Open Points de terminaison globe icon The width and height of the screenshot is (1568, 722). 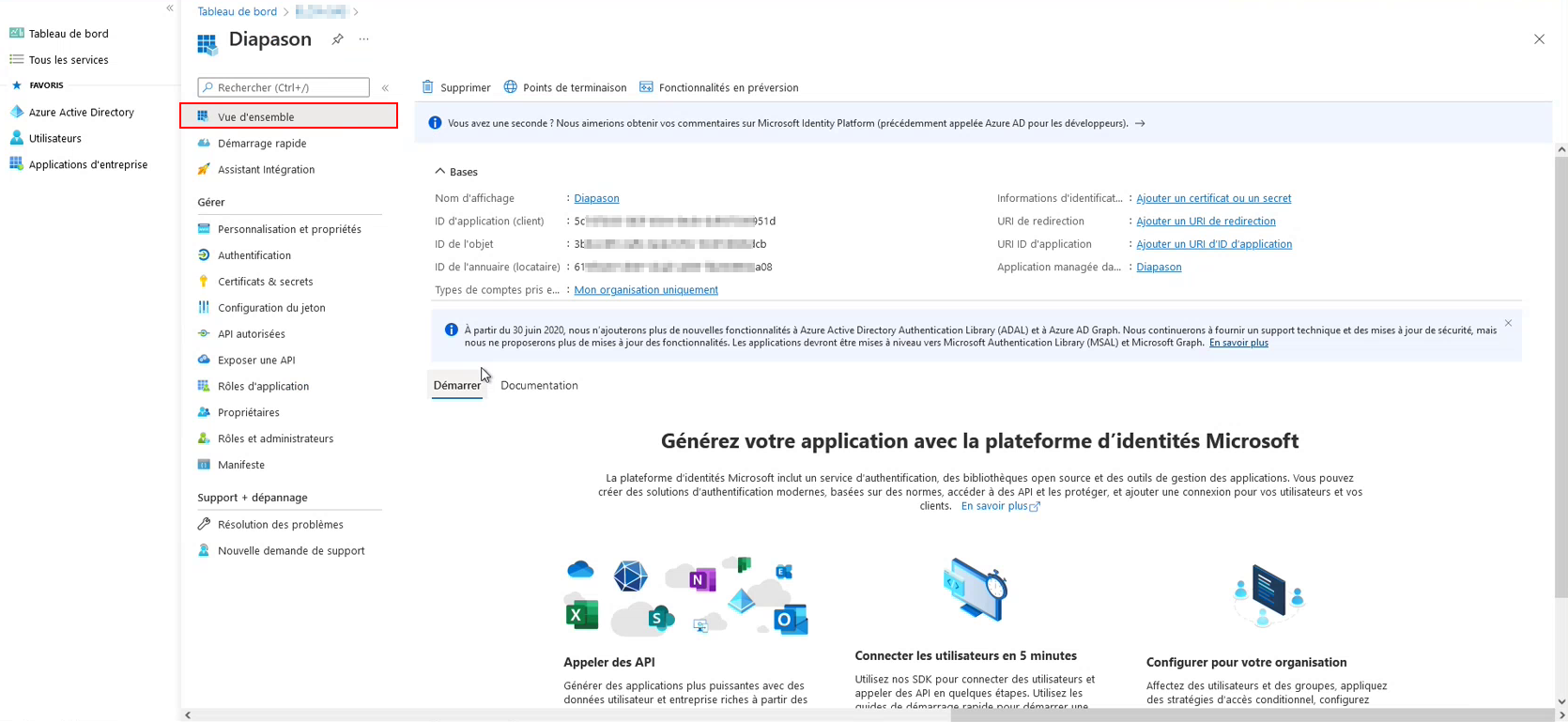[511, 87]
